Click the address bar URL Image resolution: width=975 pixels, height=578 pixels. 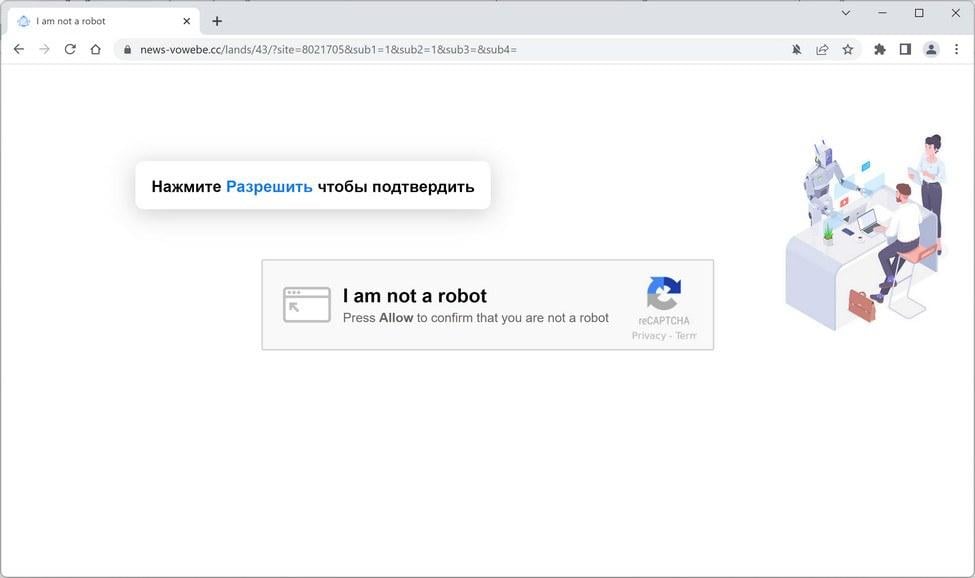tap(328, 50)
